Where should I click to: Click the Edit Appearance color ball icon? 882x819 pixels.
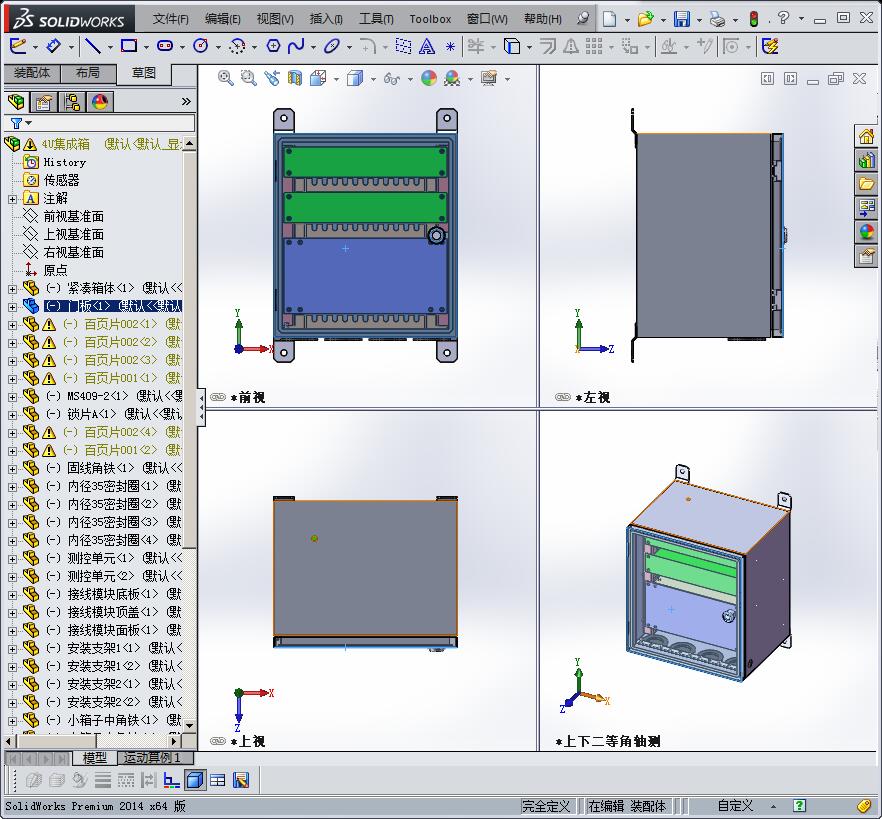[x=429, y=78]
